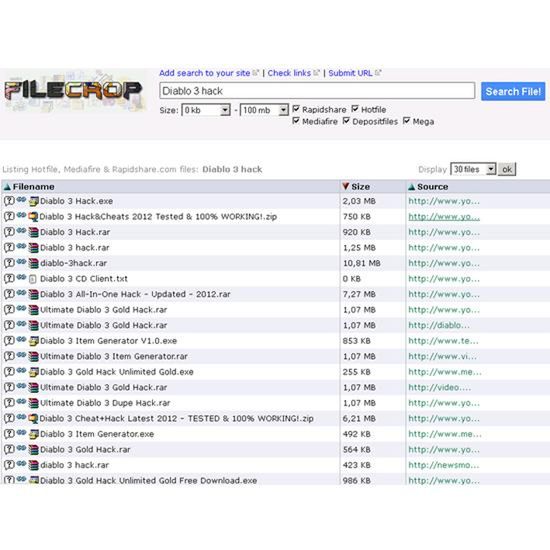The height and width of the screenshot is (550, 550).
Task: Sort results by Source column header
Action: coord(432,187)
